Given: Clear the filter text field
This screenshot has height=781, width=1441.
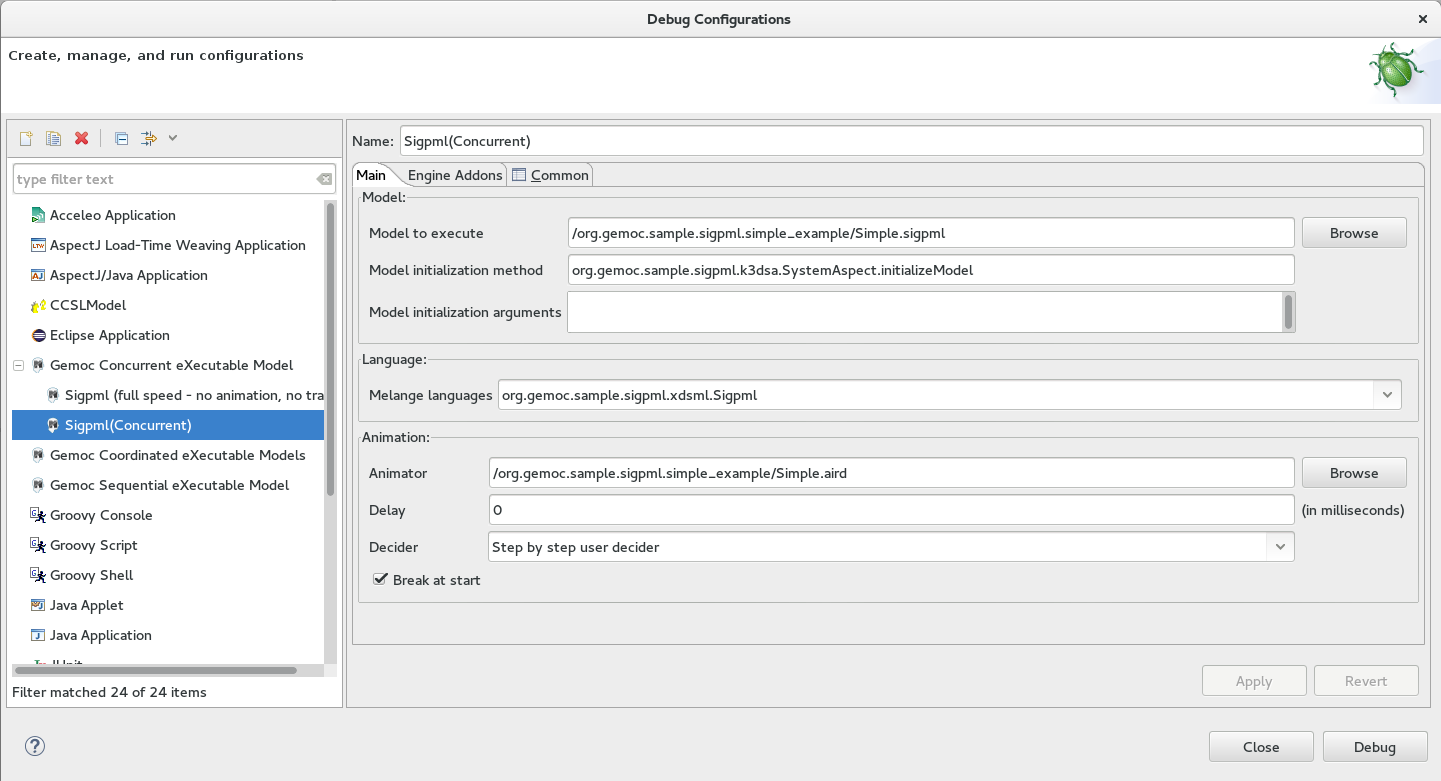Looking at the screenshot, I should [x=324, y=178].
